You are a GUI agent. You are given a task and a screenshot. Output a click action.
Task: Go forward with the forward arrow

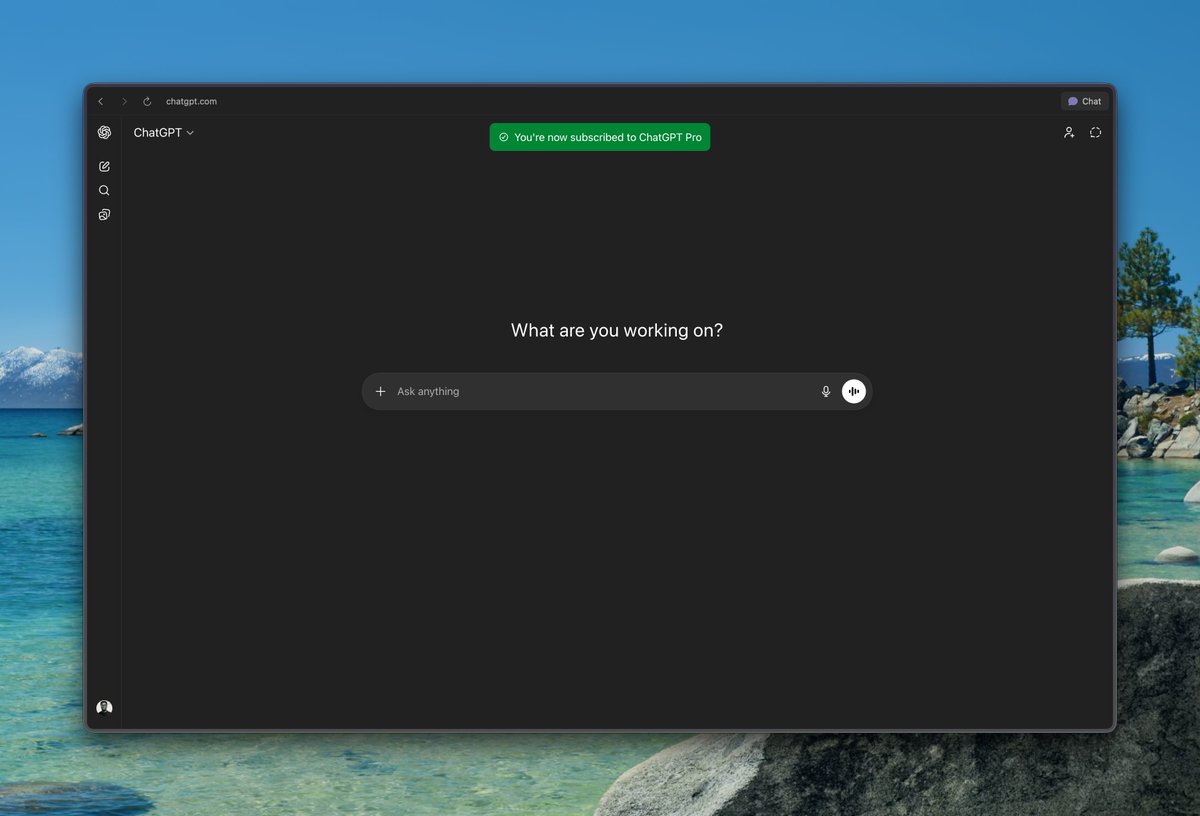click(x=124, y=101)
